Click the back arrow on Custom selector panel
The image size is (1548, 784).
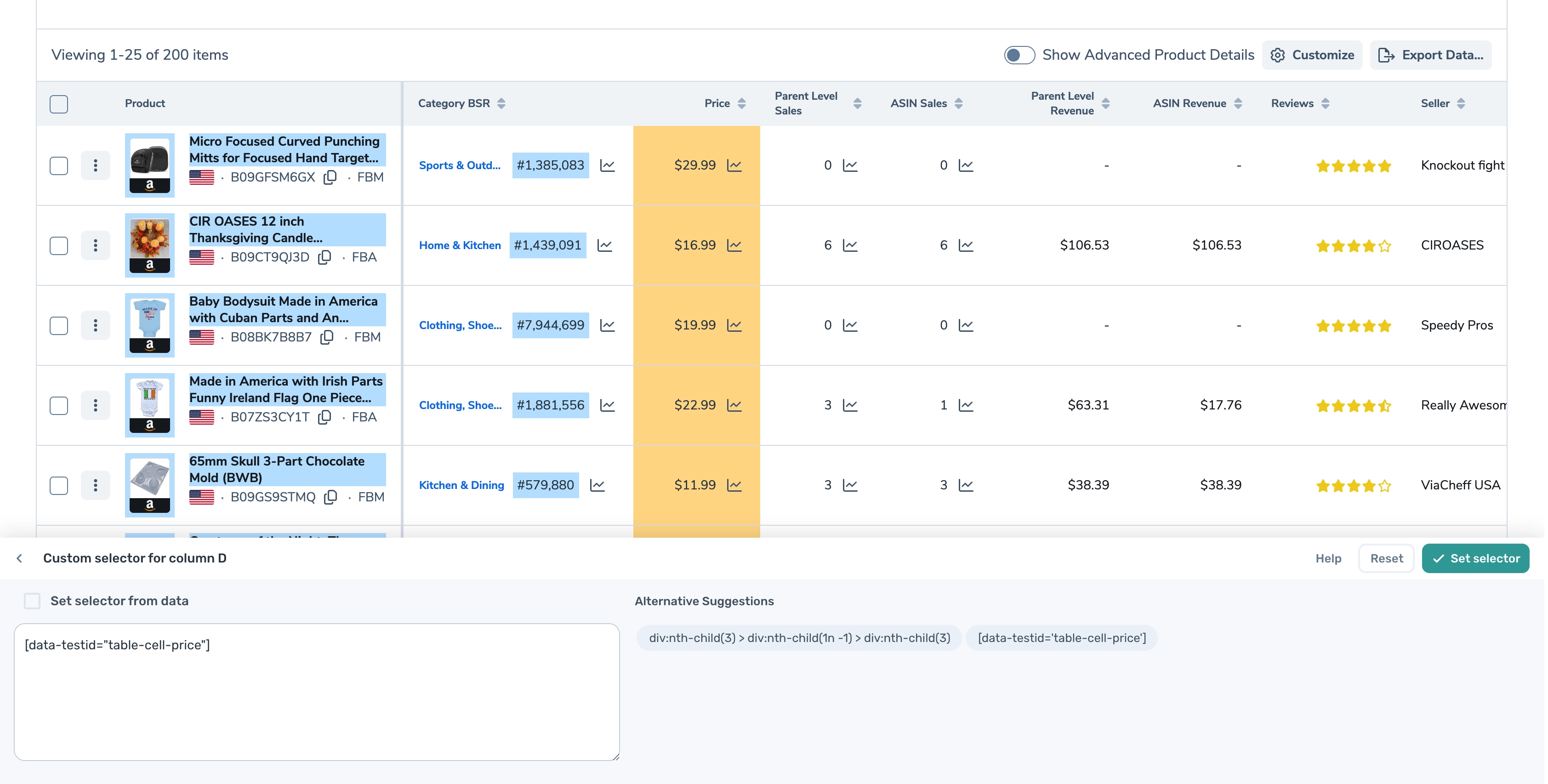tap(19, 558)
